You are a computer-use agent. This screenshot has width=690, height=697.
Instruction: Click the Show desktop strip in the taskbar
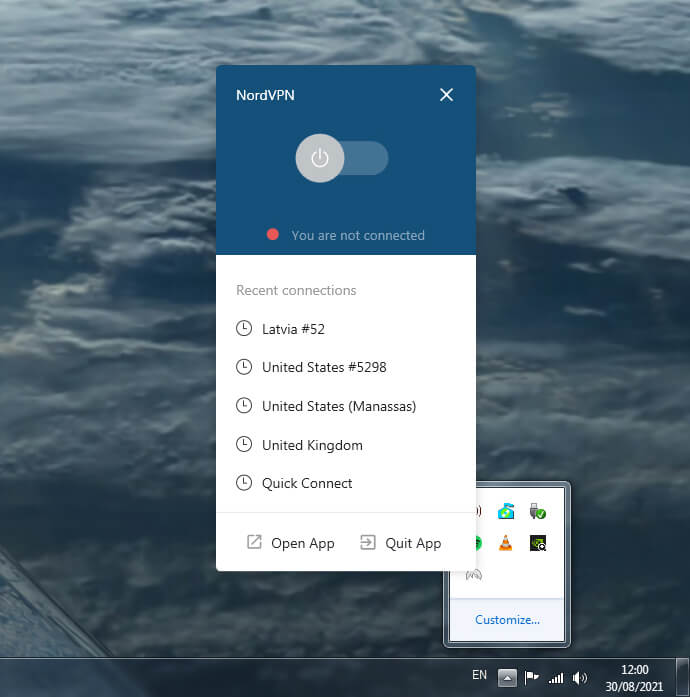(682, 677)
